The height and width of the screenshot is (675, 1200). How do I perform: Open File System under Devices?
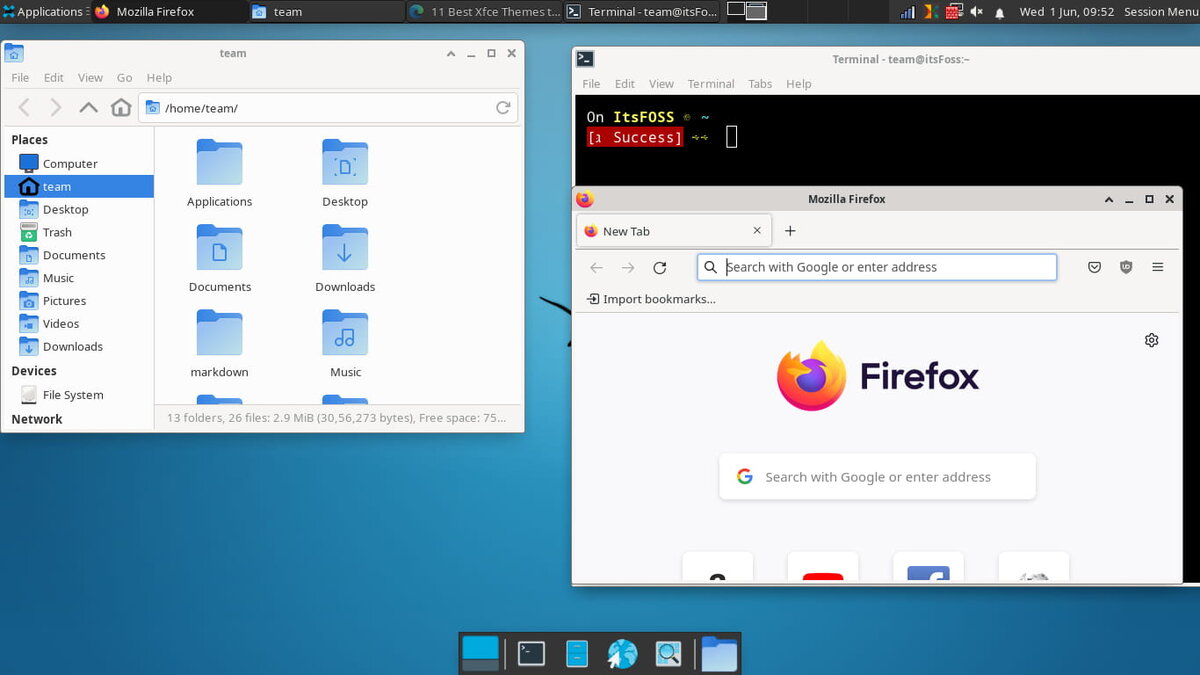click(x=79, y=395)
